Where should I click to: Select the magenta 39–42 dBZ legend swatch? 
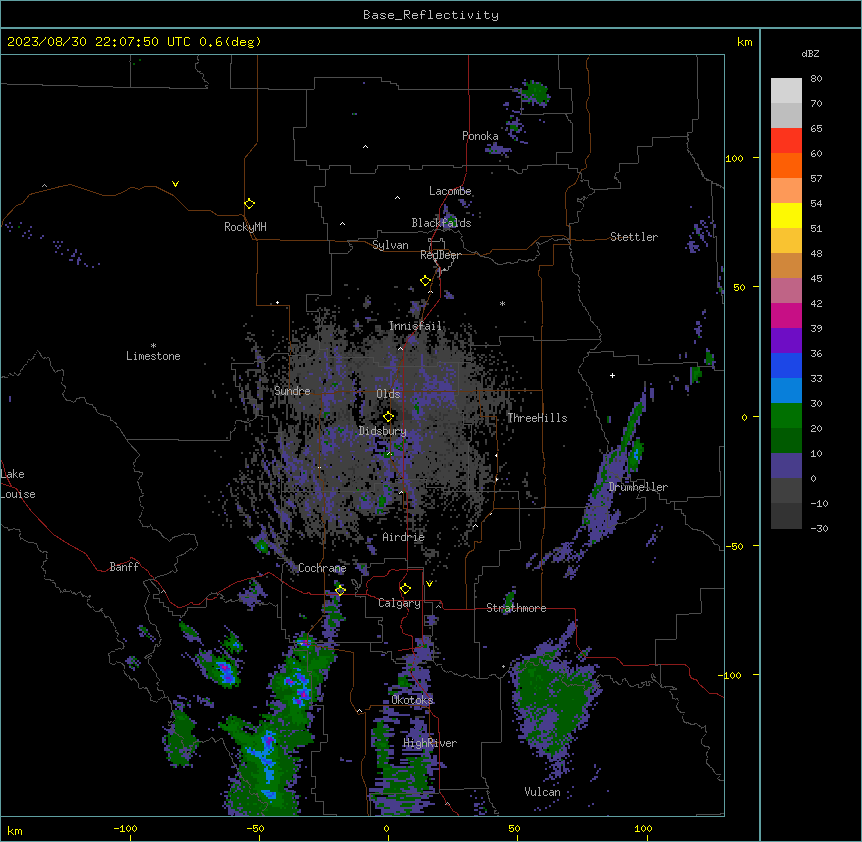coord(786,315)
